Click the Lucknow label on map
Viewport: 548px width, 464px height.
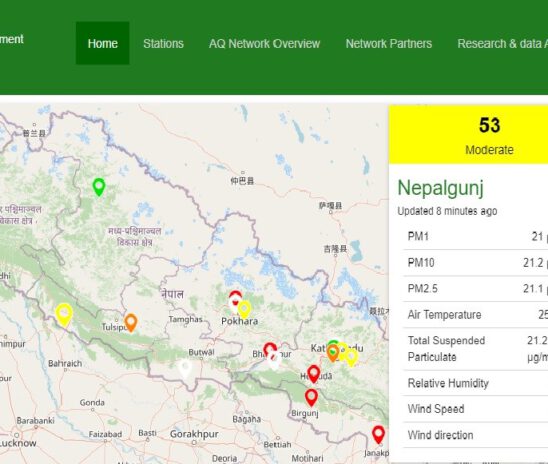click(17, 443)
